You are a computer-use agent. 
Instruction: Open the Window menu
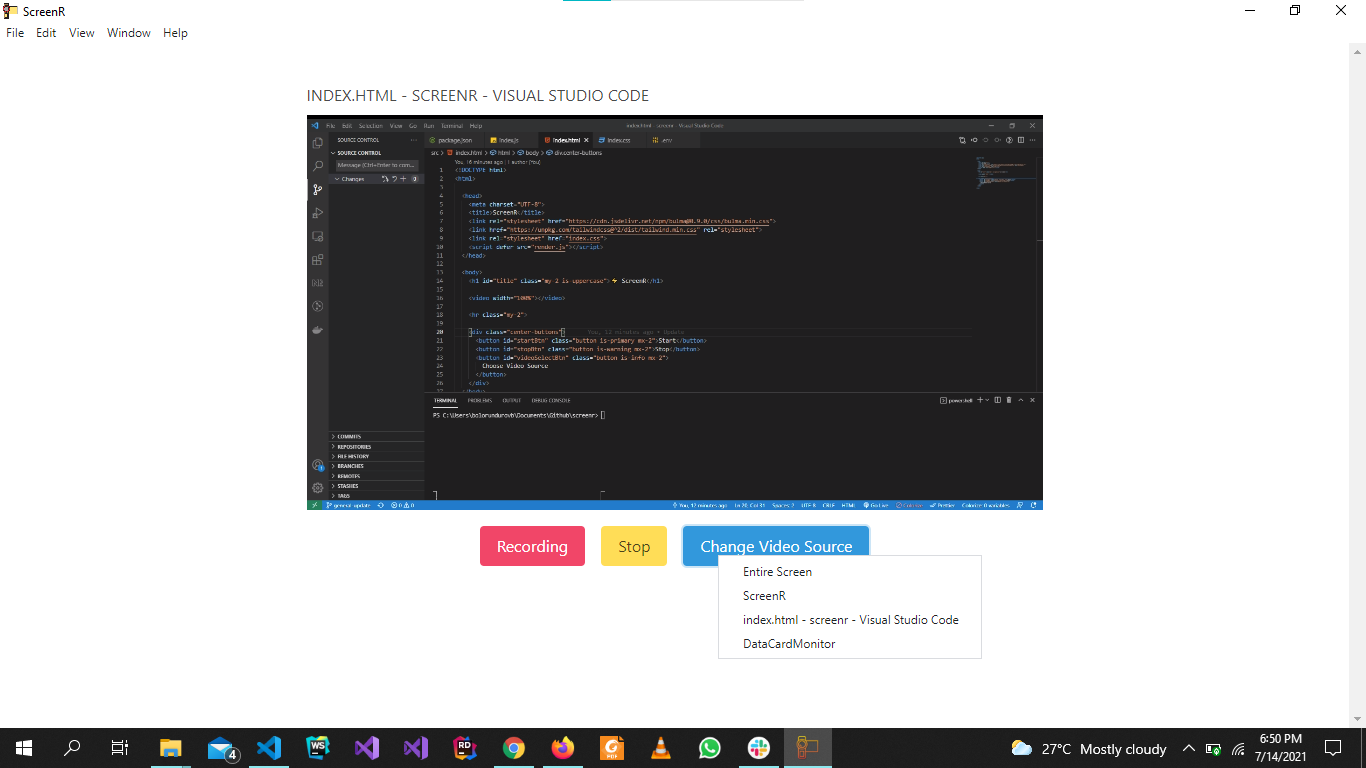tap(129, 33)
